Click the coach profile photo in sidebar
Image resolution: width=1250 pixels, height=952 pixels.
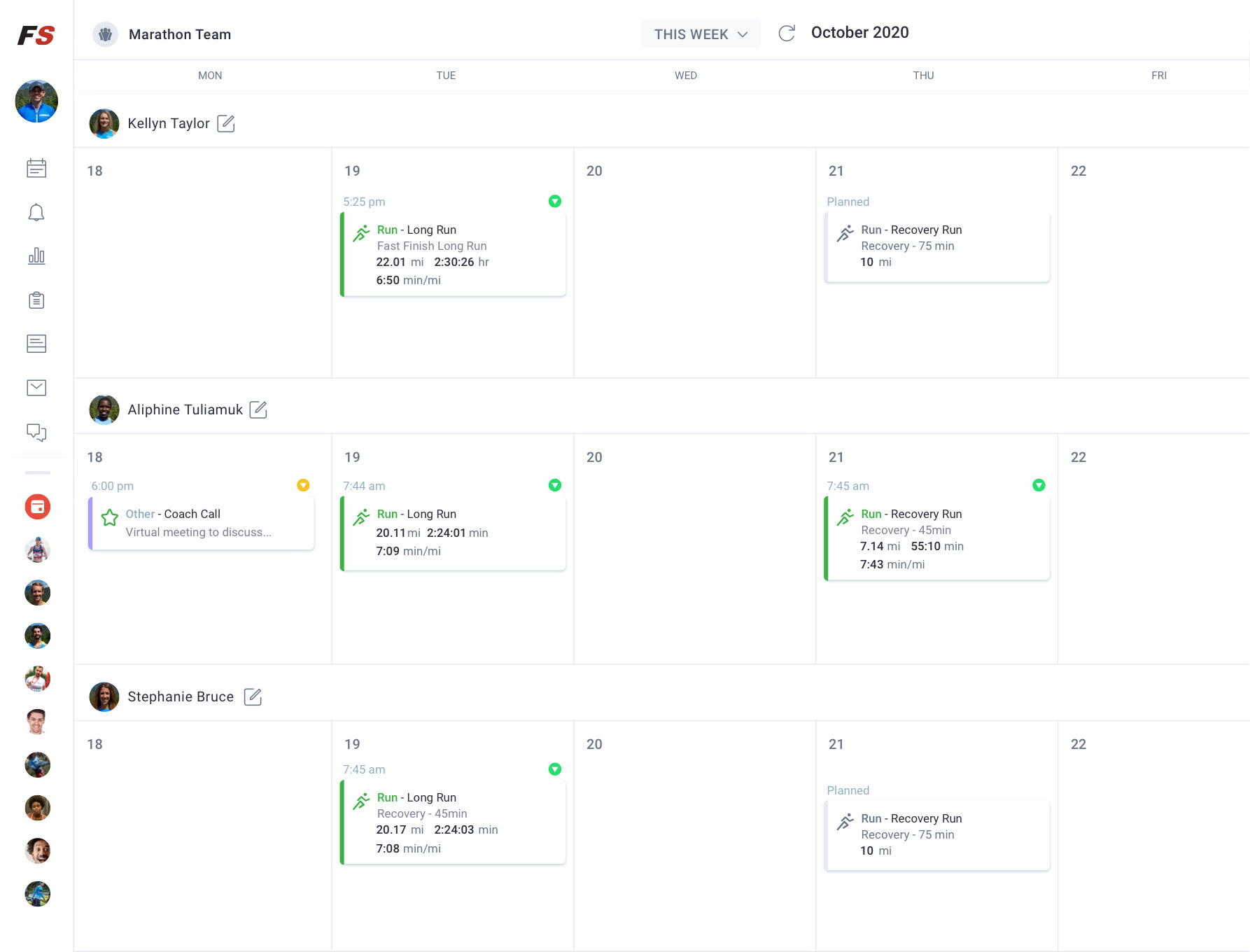click(x=36, y=101)
